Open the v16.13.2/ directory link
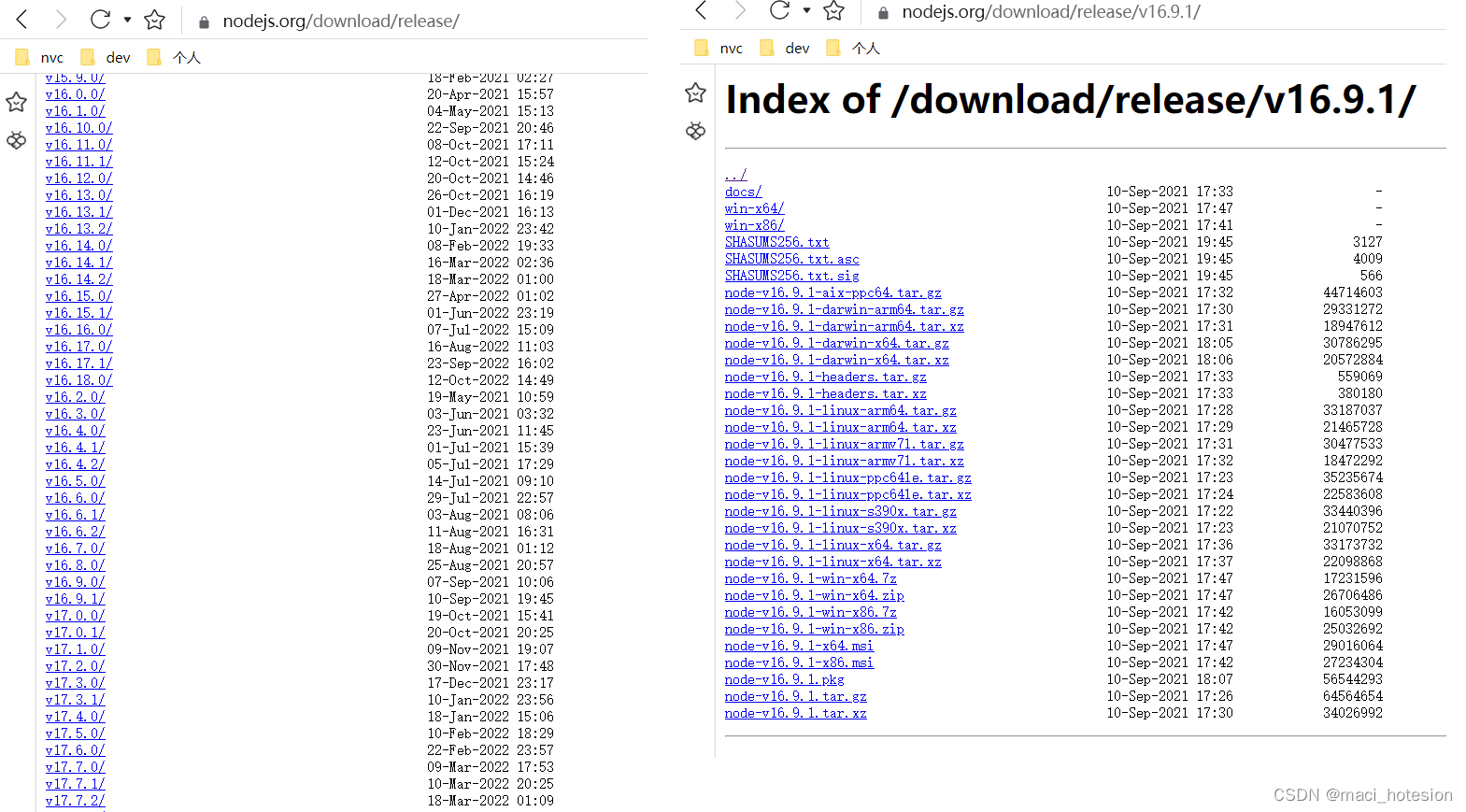This screenshot has height=812, width=1466. (78, 229)
